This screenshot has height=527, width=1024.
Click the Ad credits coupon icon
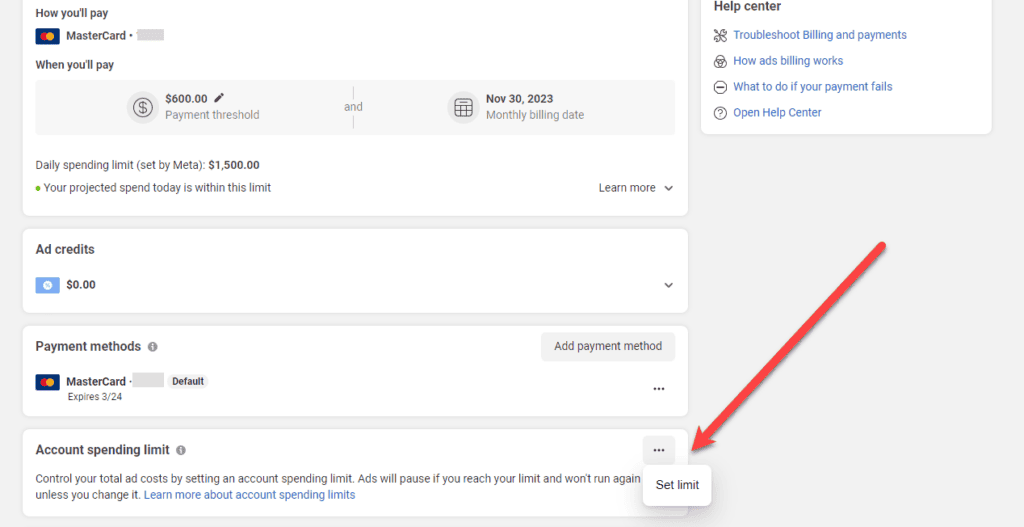coord(47,285)
